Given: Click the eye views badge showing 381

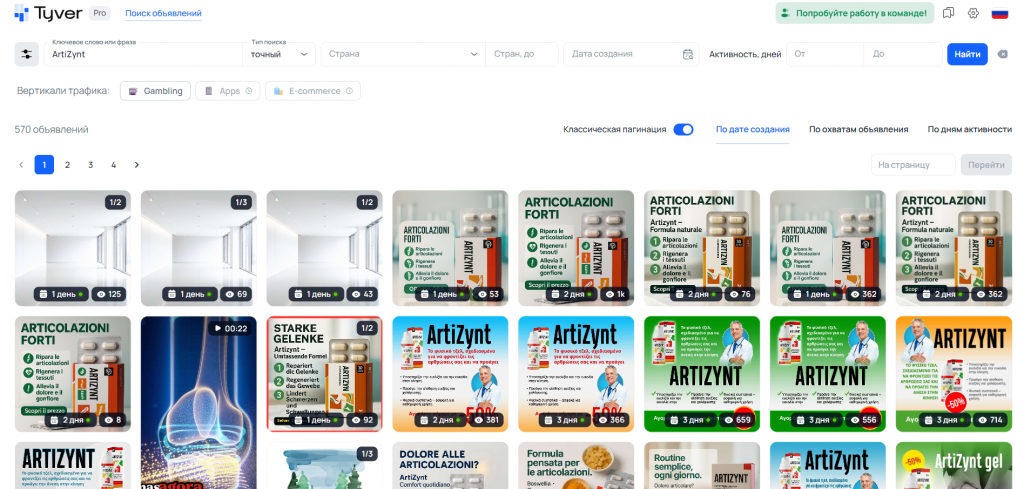Looking at the screenshot, I should [487, 420].
